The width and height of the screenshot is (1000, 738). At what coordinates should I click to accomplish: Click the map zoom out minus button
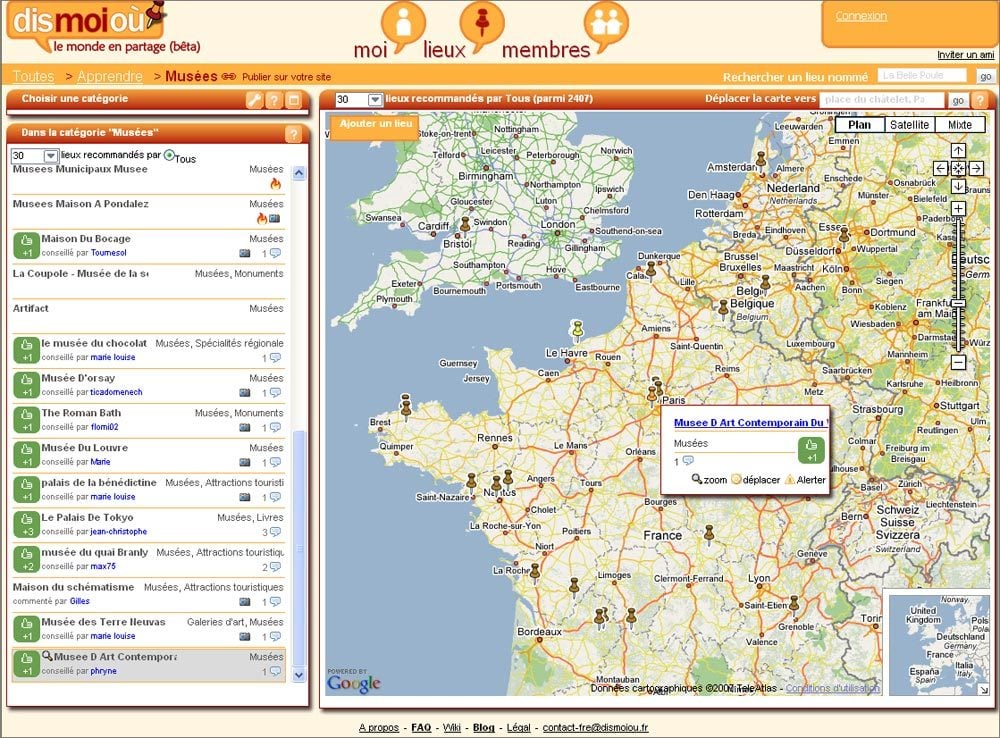[958, 362]
